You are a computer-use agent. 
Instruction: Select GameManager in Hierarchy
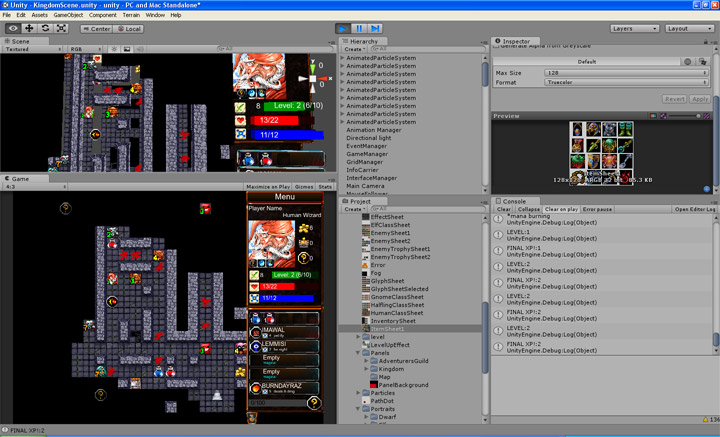pyautogui.click(x=367, y=154)
